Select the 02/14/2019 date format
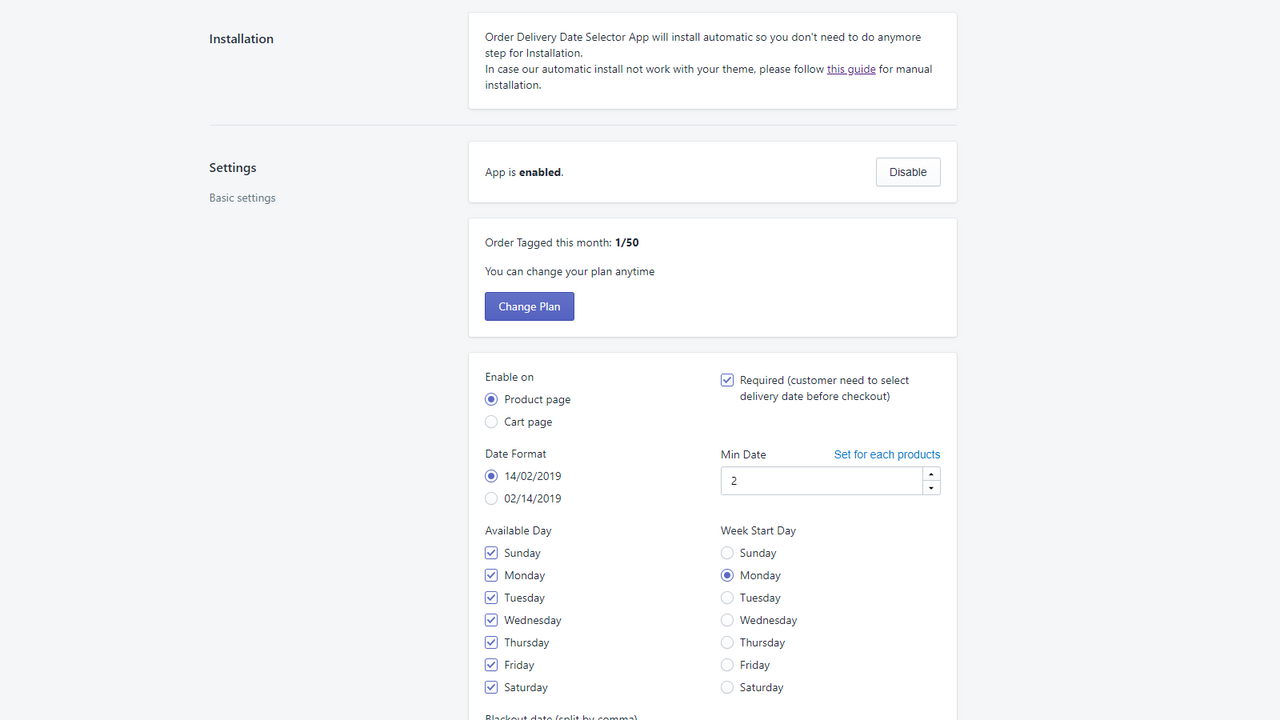Screen dimensions: 1280x720 [491, 498]
